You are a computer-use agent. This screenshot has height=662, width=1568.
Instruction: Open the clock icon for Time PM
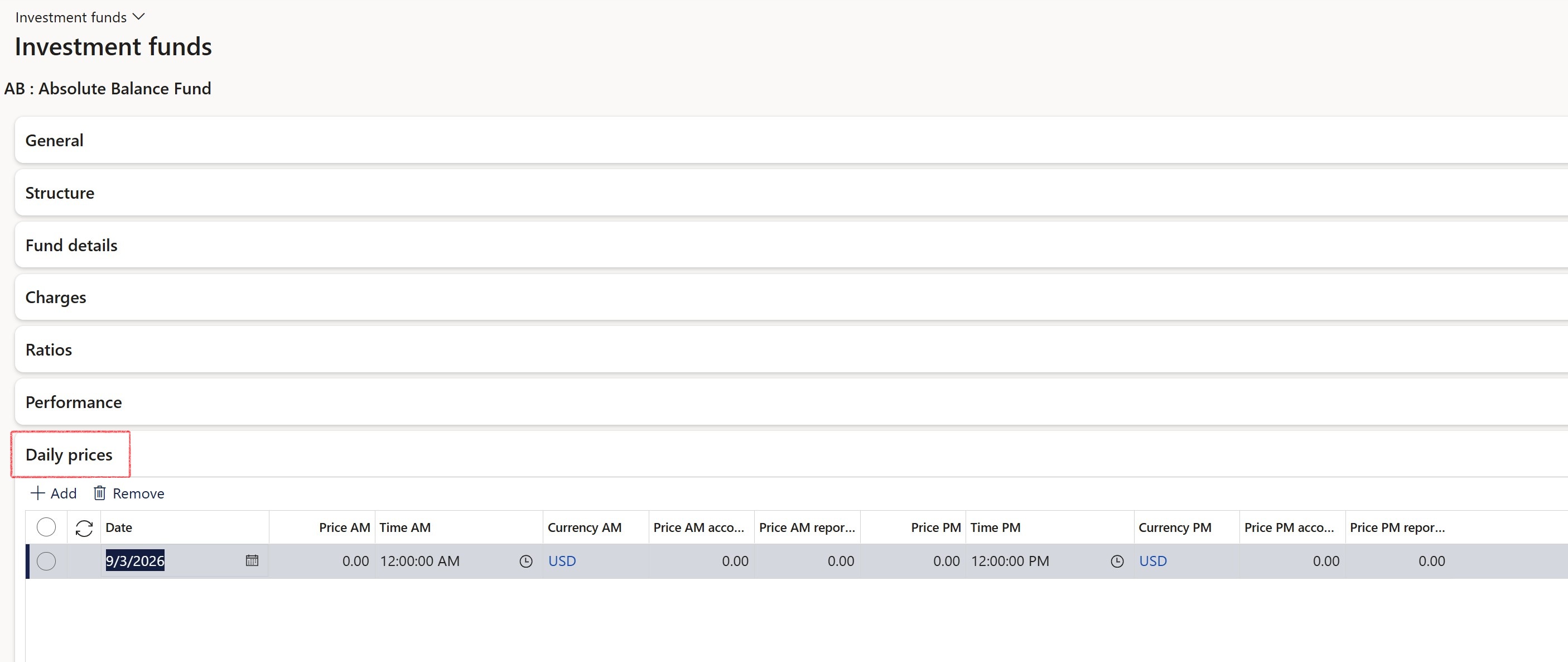1117,561
